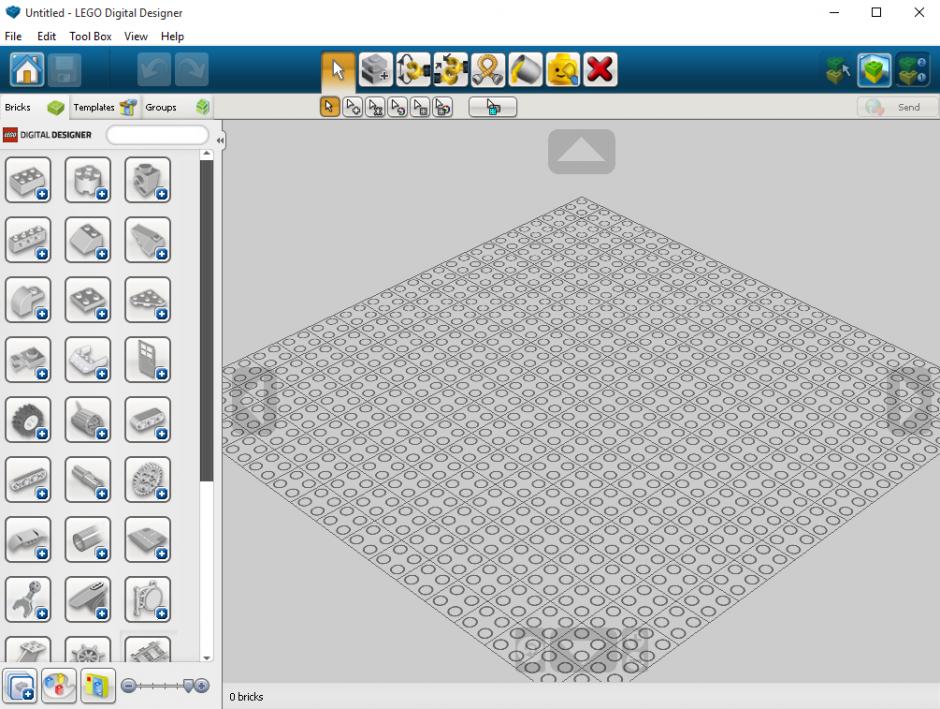Screen dimensions: 940x709
Task: Click the brick search input field
Action: pyautogui.click(x=157, y=135)
